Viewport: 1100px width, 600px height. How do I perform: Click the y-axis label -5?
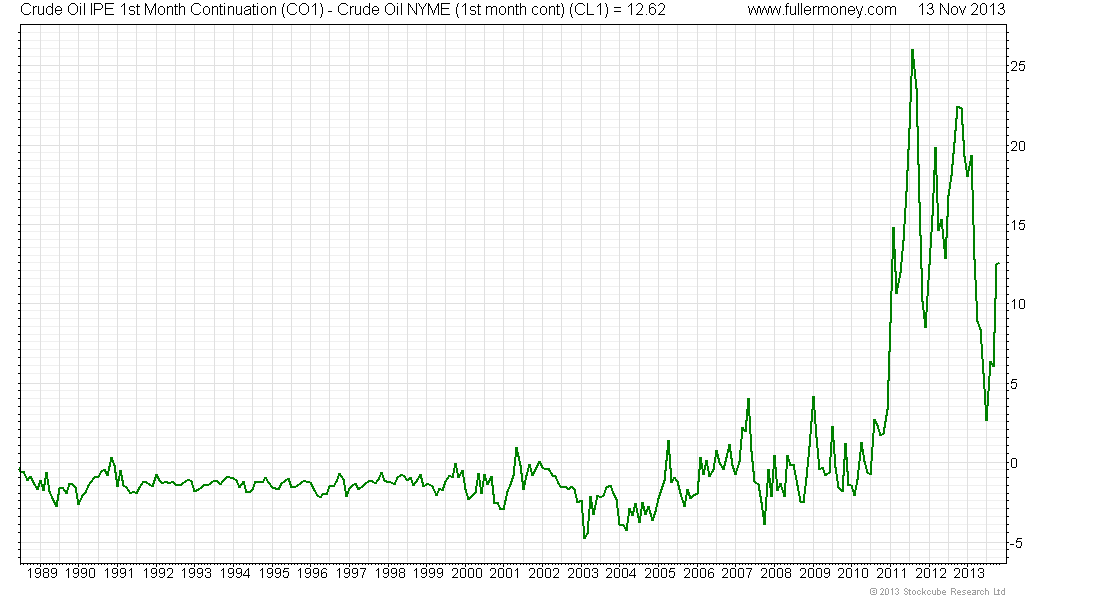click(x=1016, y=543)
